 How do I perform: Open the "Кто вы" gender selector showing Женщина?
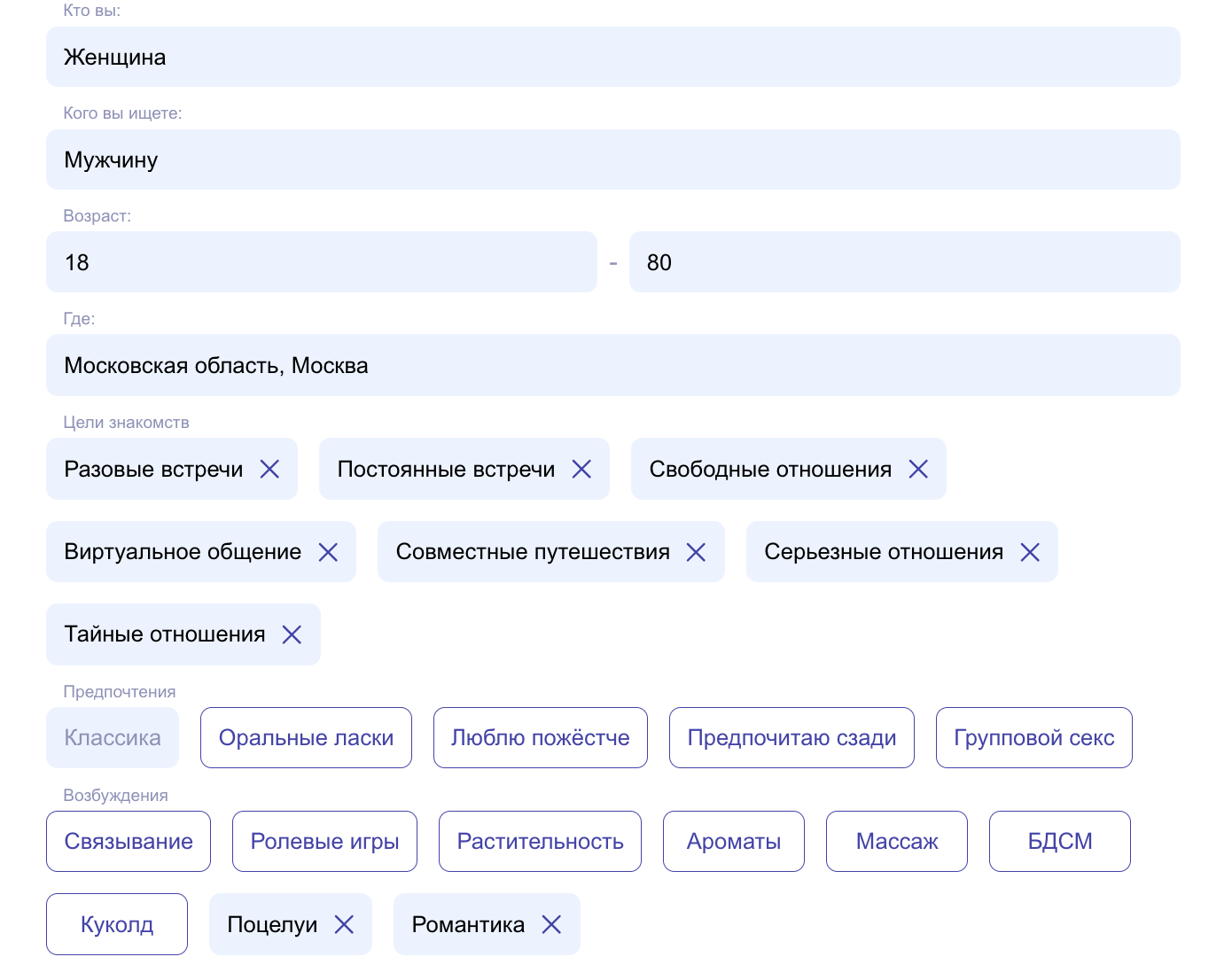[x=613, y=57]
